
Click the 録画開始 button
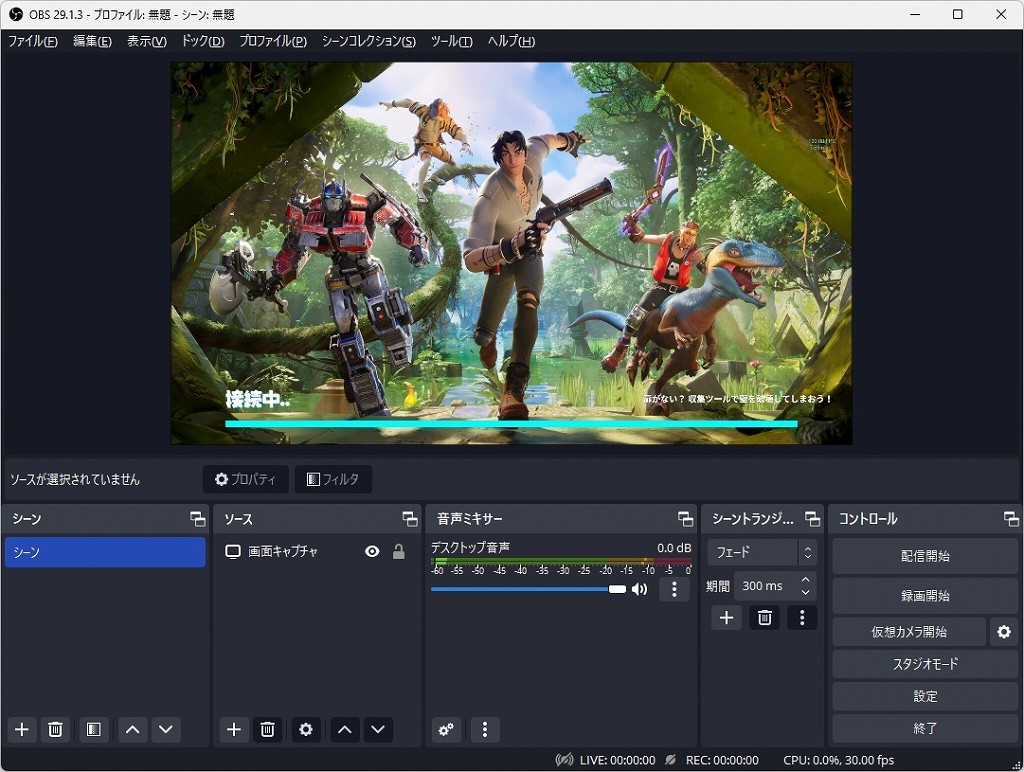(924, 596)
